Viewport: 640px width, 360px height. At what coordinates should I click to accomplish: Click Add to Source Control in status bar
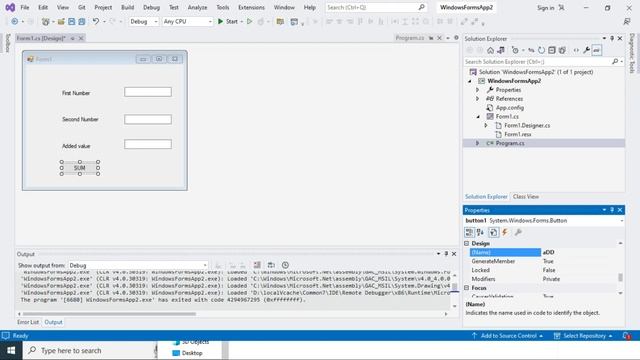(x=508, y=336)
